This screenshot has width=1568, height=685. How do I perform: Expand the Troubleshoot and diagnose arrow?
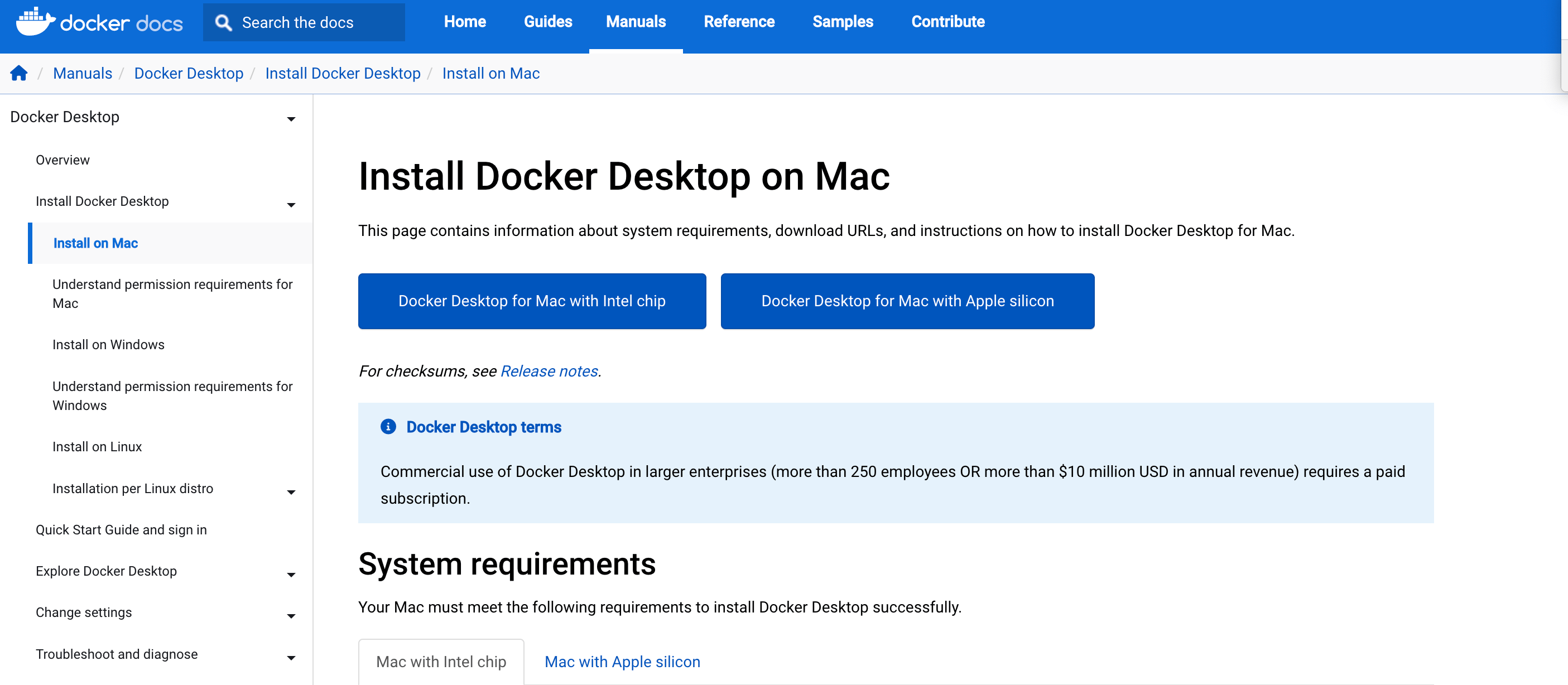[291, 657]
